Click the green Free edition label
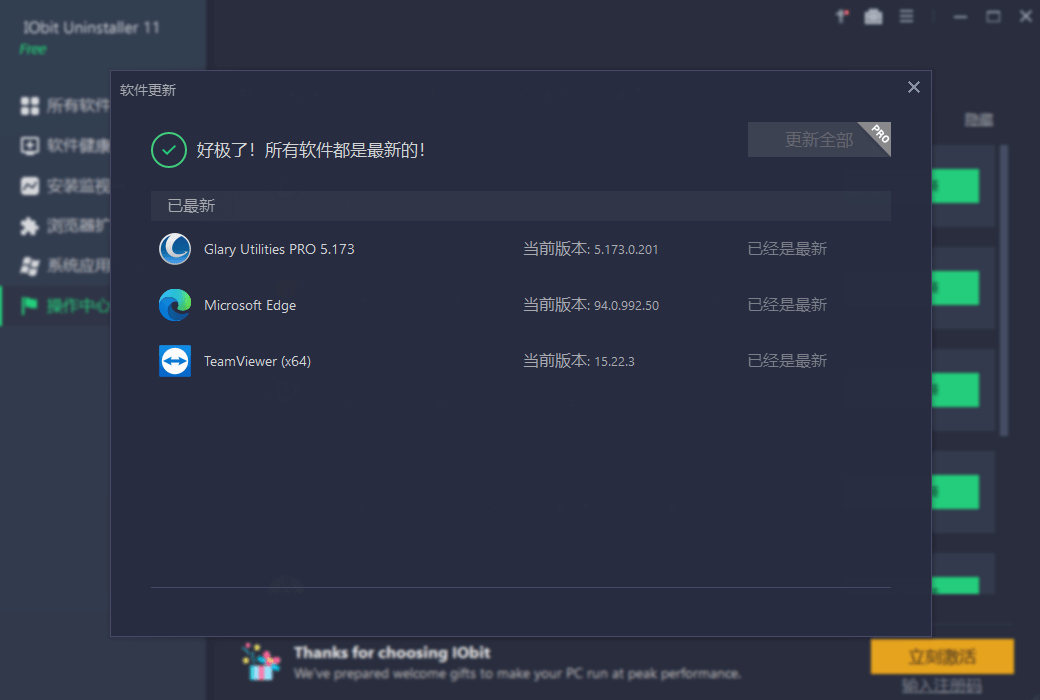Screen dimensions: 1040x700 click(33, 49)
